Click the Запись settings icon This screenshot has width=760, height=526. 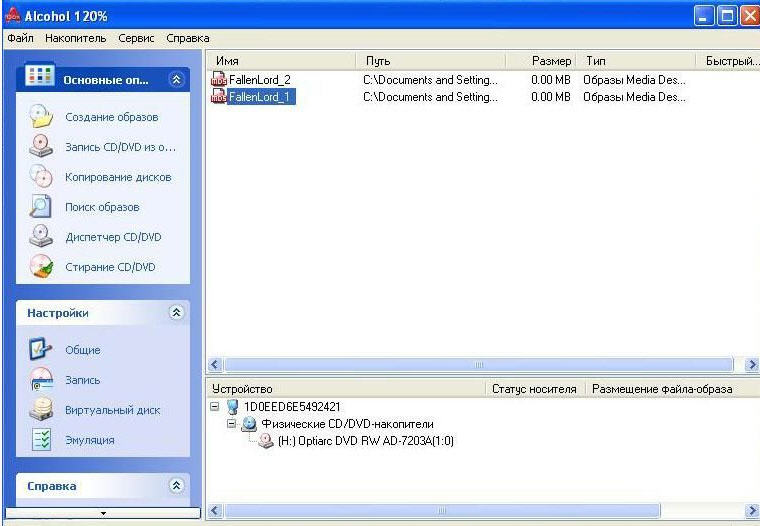pos(41,379)
